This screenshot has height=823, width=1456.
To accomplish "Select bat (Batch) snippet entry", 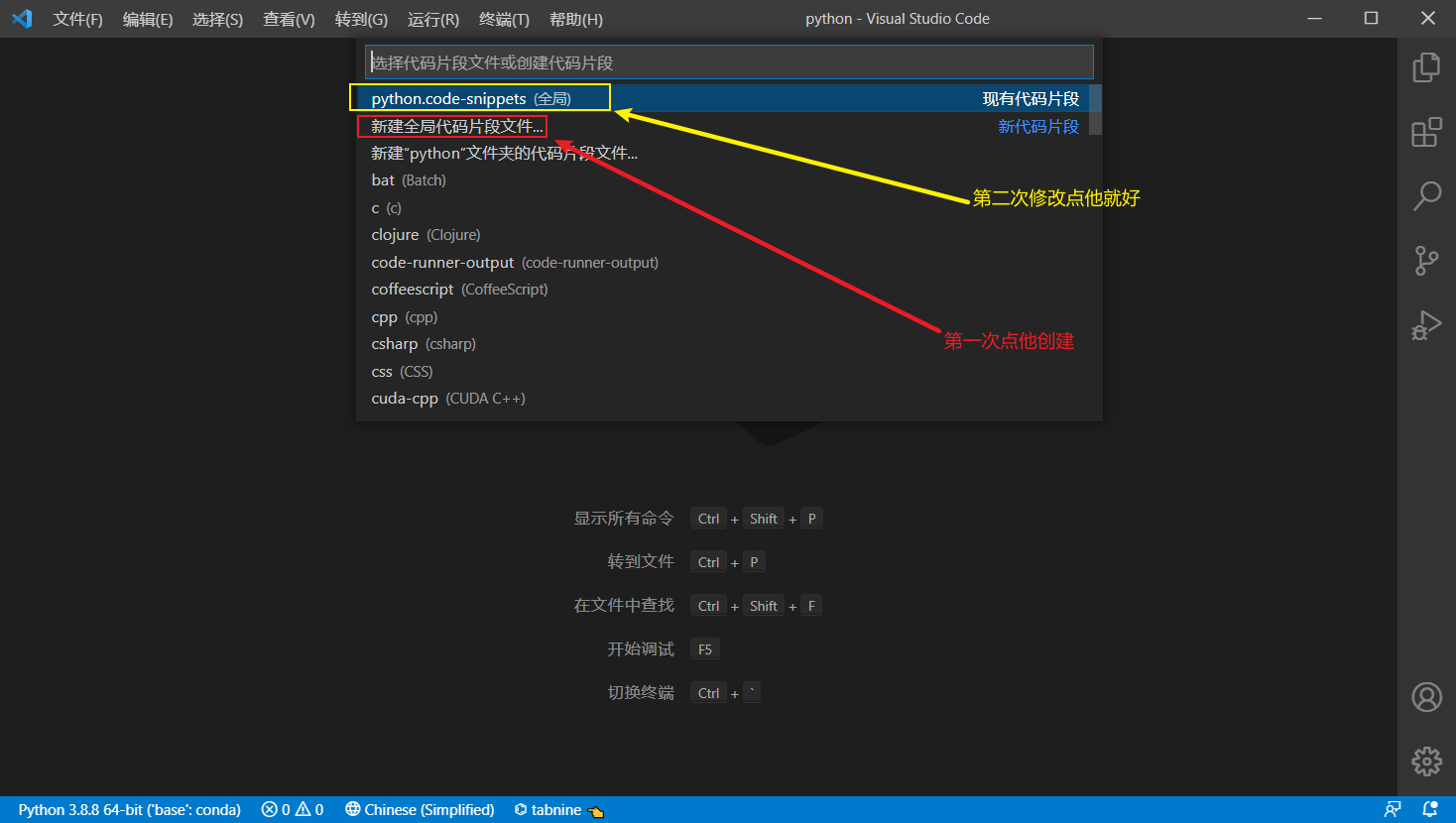I will (x=722, y=180).
